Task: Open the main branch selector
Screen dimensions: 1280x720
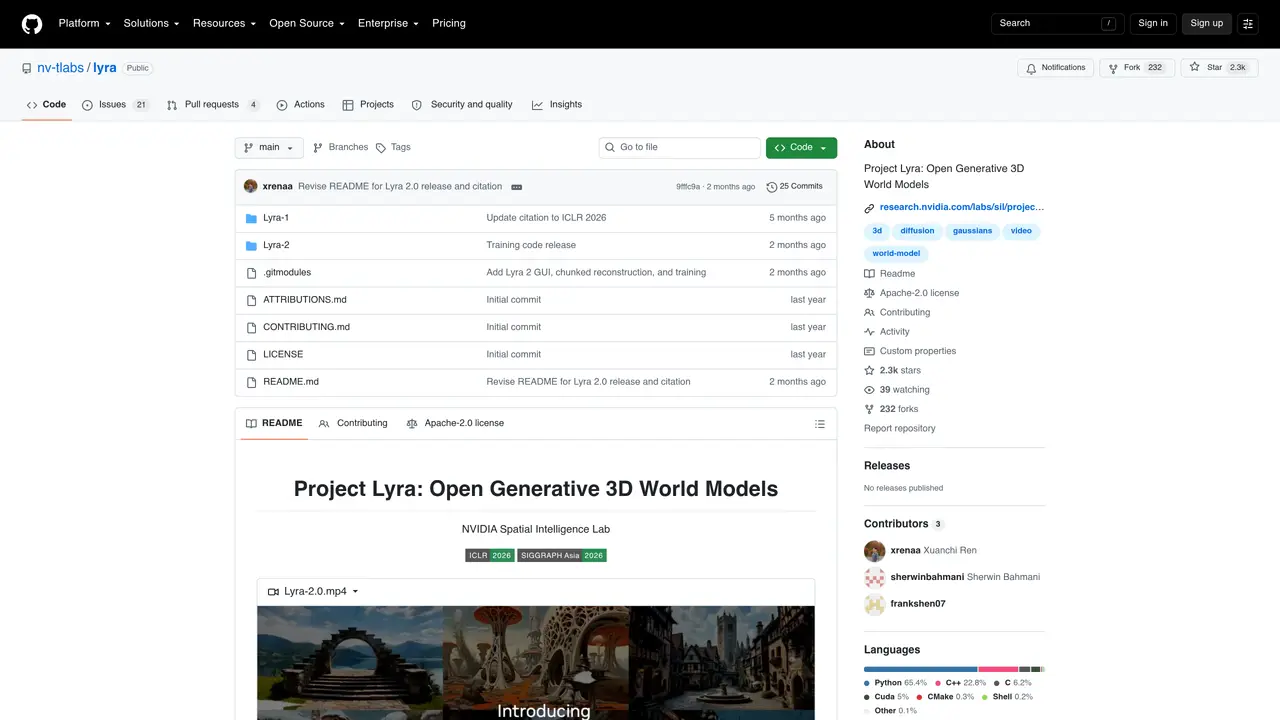Action: [x=269, y=147]
